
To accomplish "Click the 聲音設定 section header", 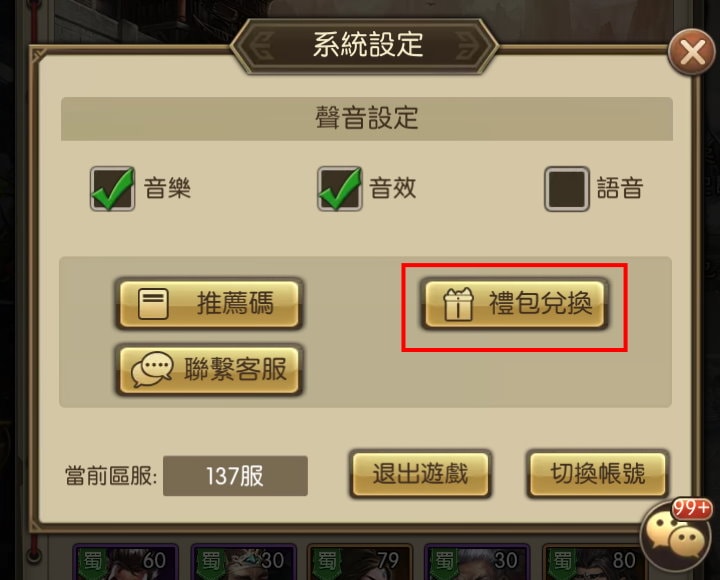I will point(367,118).
